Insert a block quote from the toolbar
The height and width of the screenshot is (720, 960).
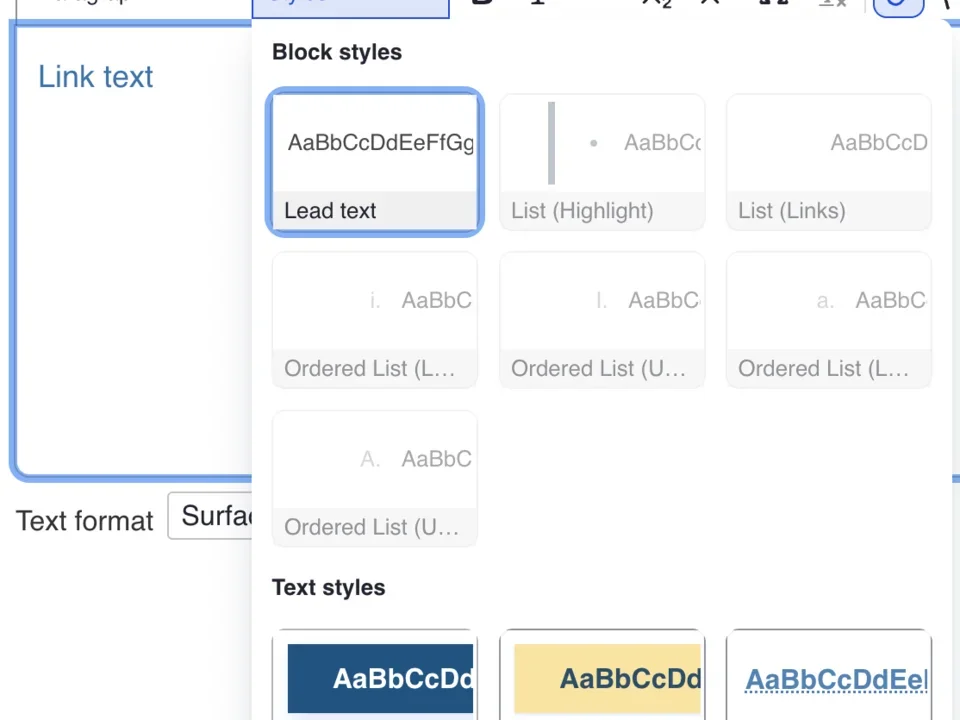click(x=773, y=3)
